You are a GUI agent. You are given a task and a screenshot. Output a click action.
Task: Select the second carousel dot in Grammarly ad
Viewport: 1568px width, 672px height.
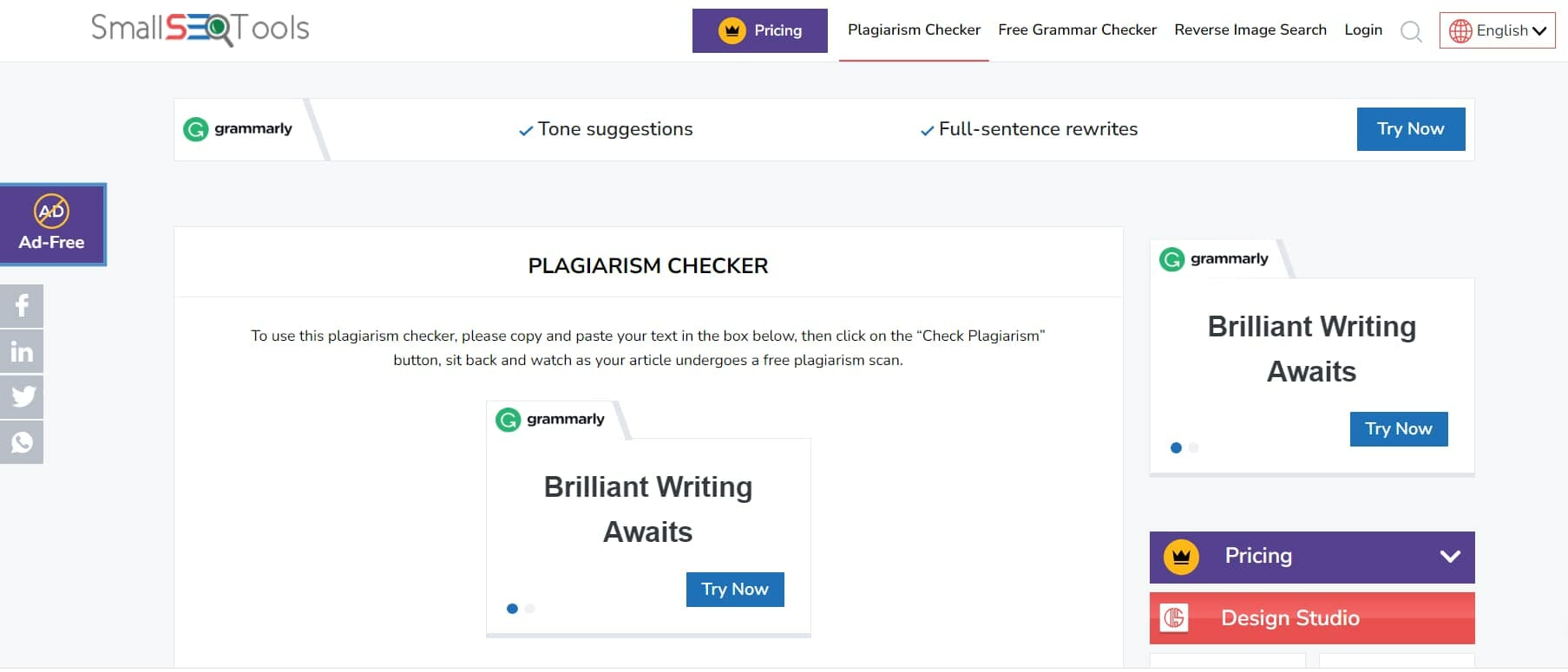(529, 609)
